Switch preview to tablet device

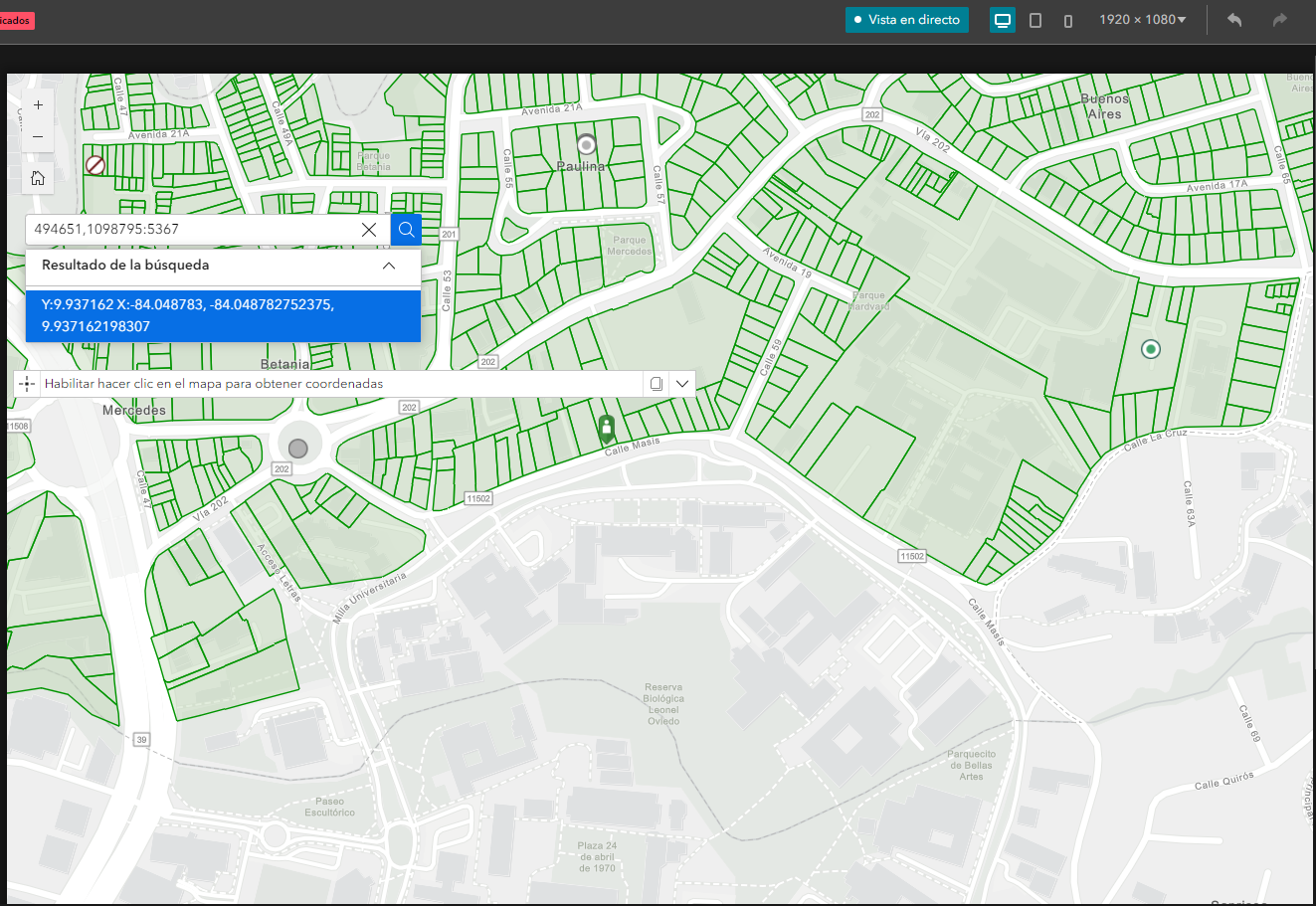click(x=1035, y=20)
